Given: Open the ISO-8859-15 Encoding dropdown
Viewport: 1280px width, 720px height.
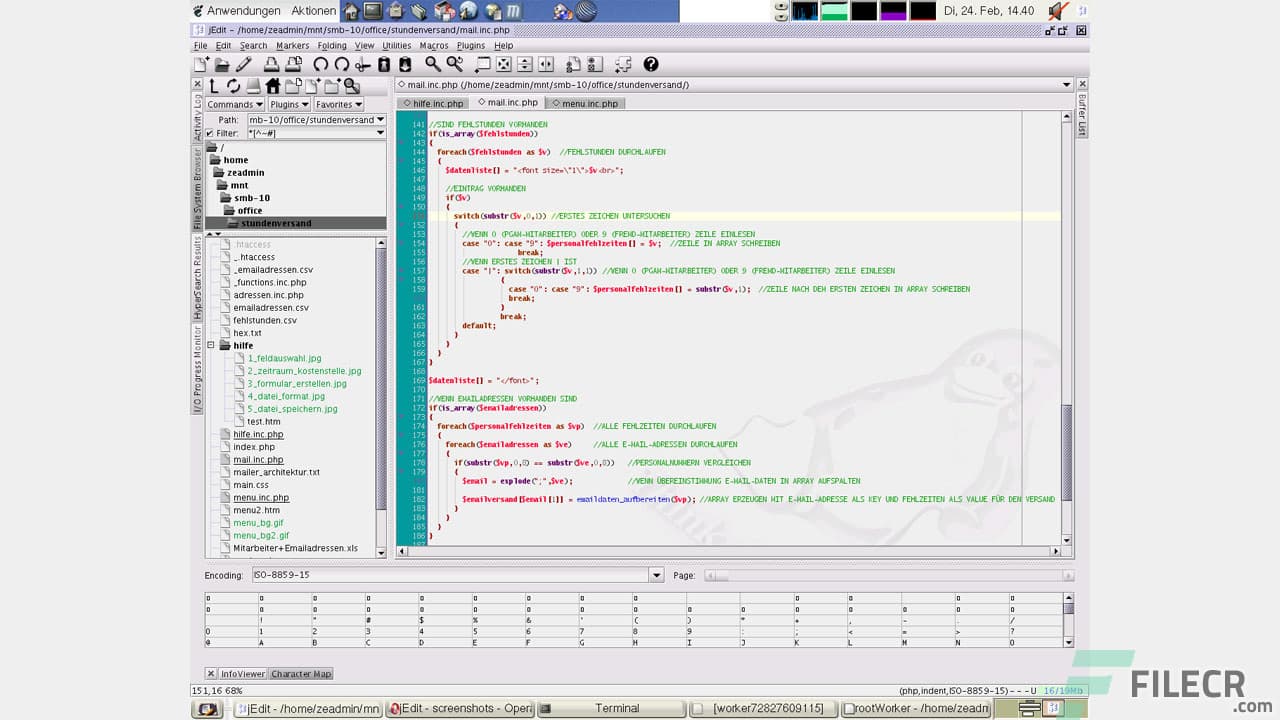Looking at the screenshot, I should (657, 575).
